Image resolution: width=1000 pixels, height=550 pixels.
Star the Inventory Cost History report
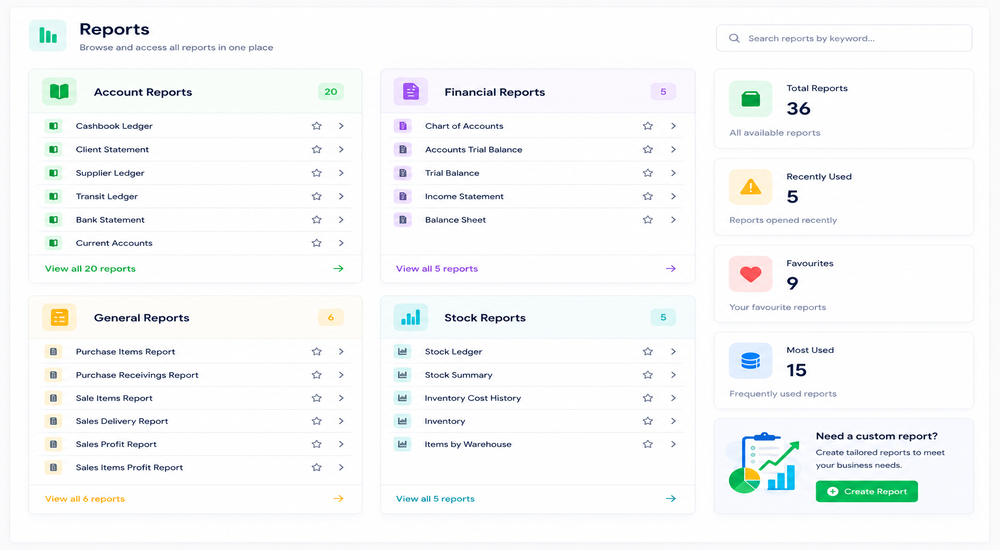[648, 398]
